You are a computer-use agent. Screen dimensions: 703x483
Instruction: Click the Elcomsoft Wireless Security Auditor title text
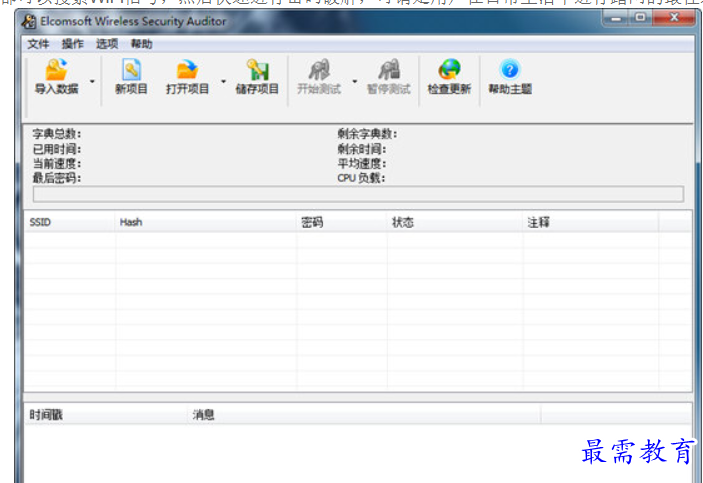[x=133, y=21]
